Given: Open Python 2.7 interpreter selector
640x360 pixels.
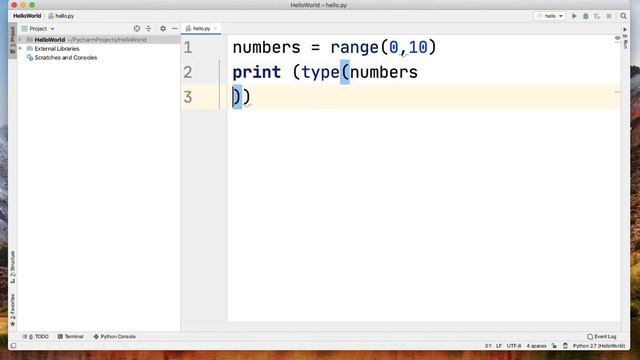Looking at the screenshot, I should point(599,346).
